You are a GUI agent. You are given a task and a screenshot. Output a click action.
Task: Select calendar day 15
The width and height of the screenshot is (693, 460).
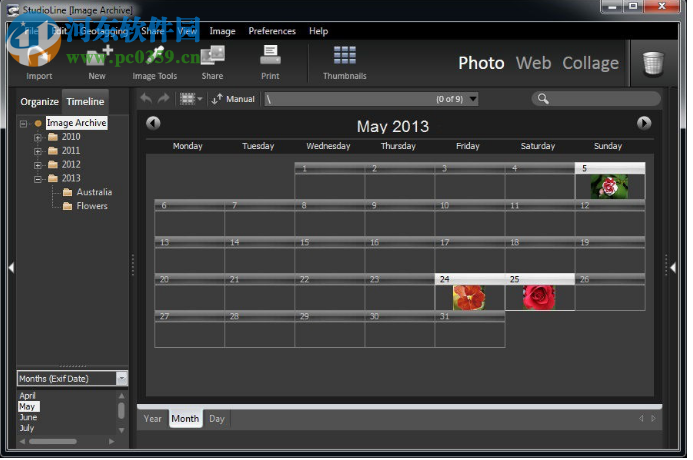pyautogui.click(x=330, y=255)
